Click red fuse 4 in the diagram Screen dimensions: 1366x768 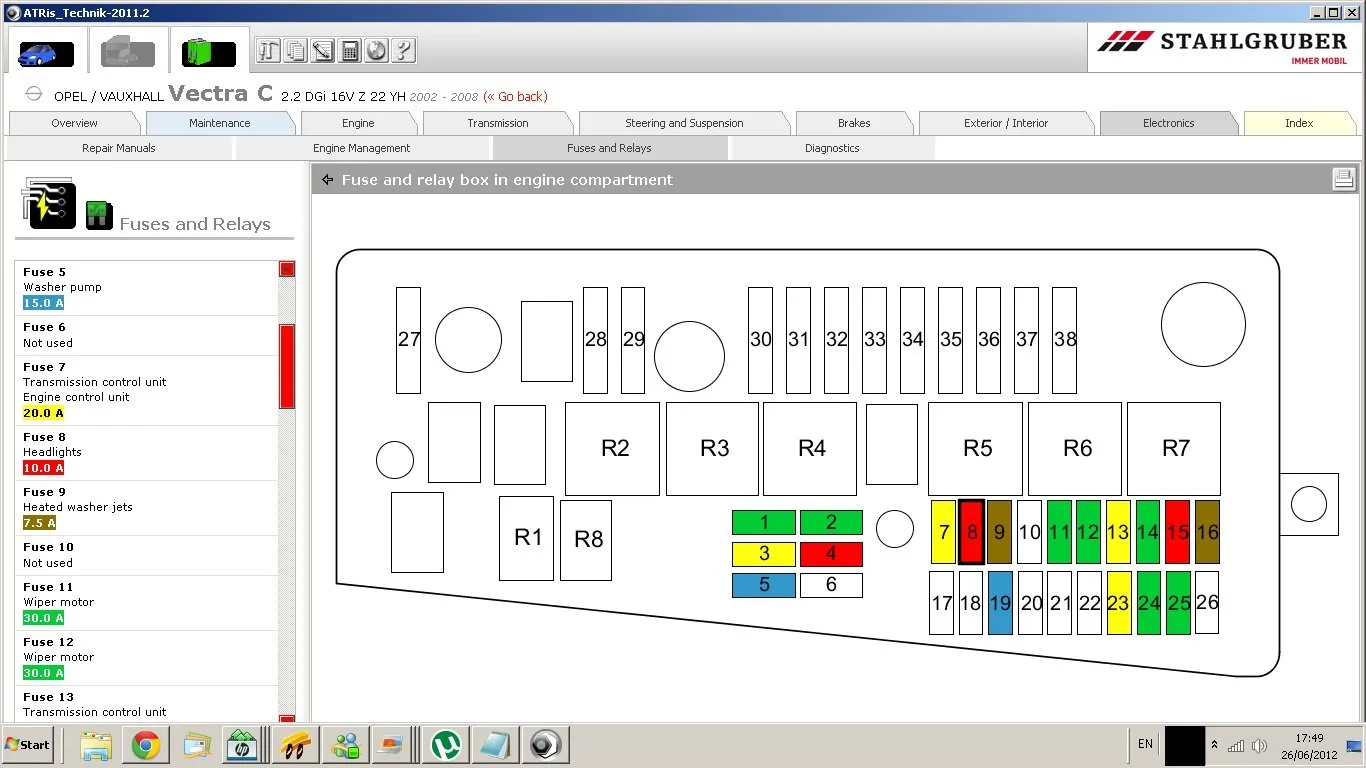(x=831, y=554)
